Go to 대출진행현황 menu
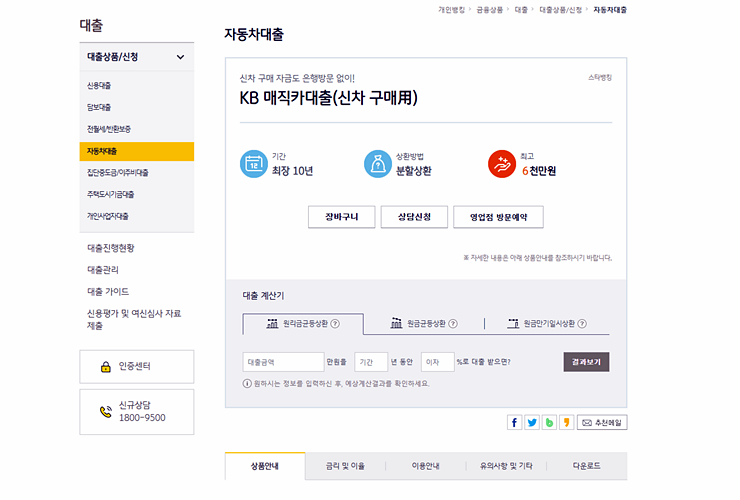Image resolution: width=740 pixels, height=500 pixels. pos(111,248)
